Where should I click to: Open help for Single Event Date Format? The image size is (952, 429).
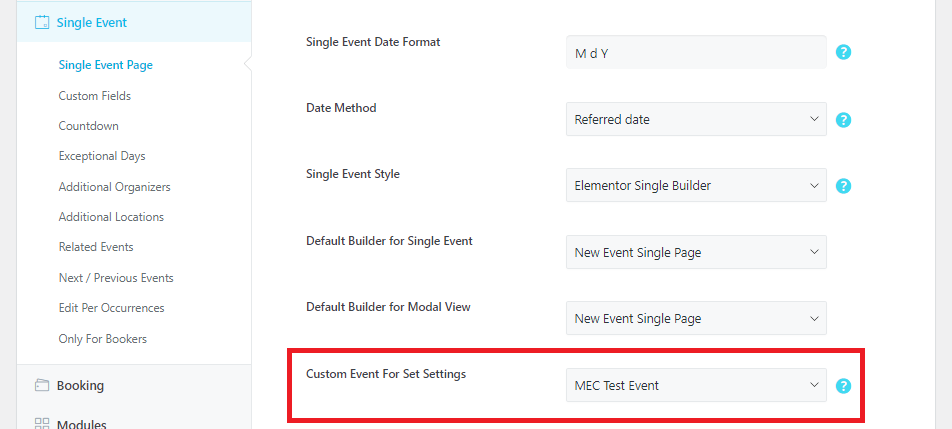(843, 52)
